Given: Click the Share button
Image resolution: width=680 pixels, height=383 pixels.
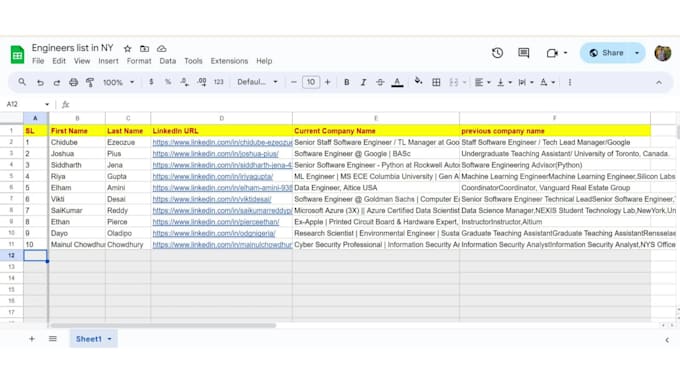Looking at the screenshot, I should click(x=606, y=53).
